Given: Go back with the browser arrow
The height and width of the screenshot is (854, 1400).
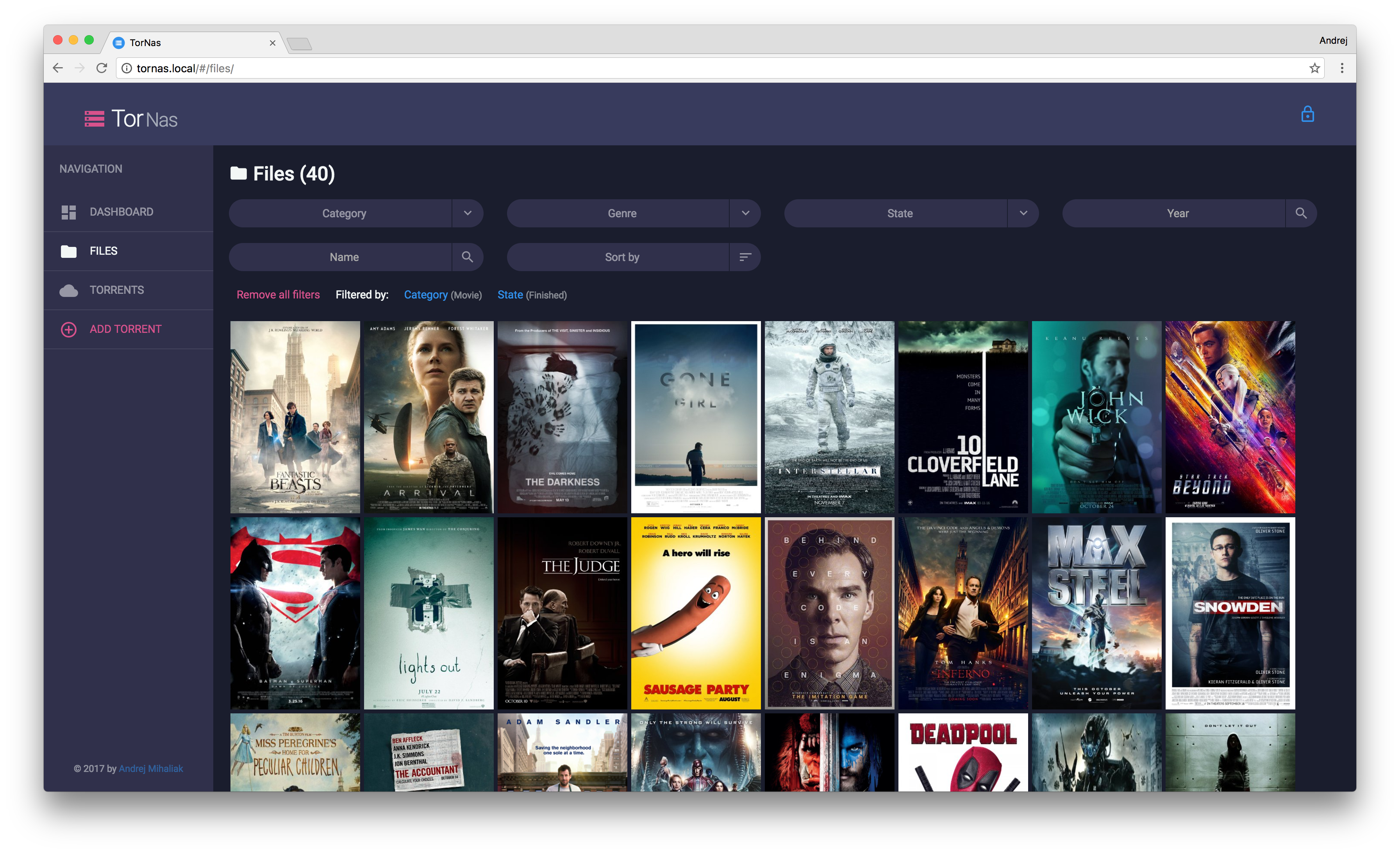Looking at the screenshot, I should (x=58, y=68).
